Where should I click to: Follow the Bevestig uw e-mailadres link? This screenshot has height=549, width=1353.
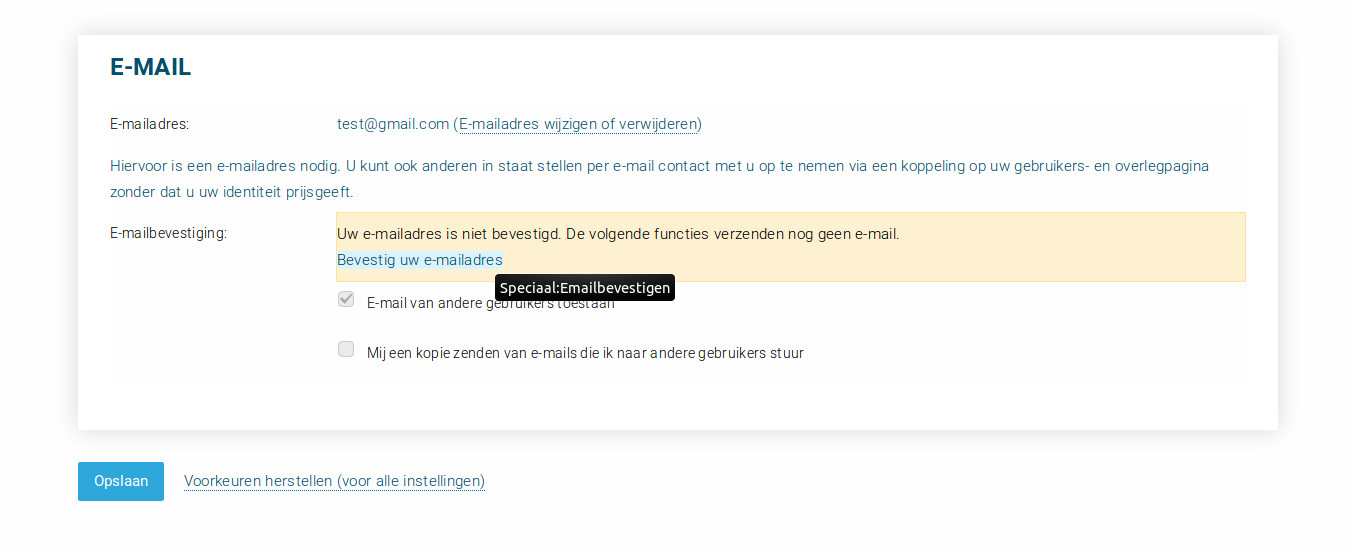[x=419, y=260]
